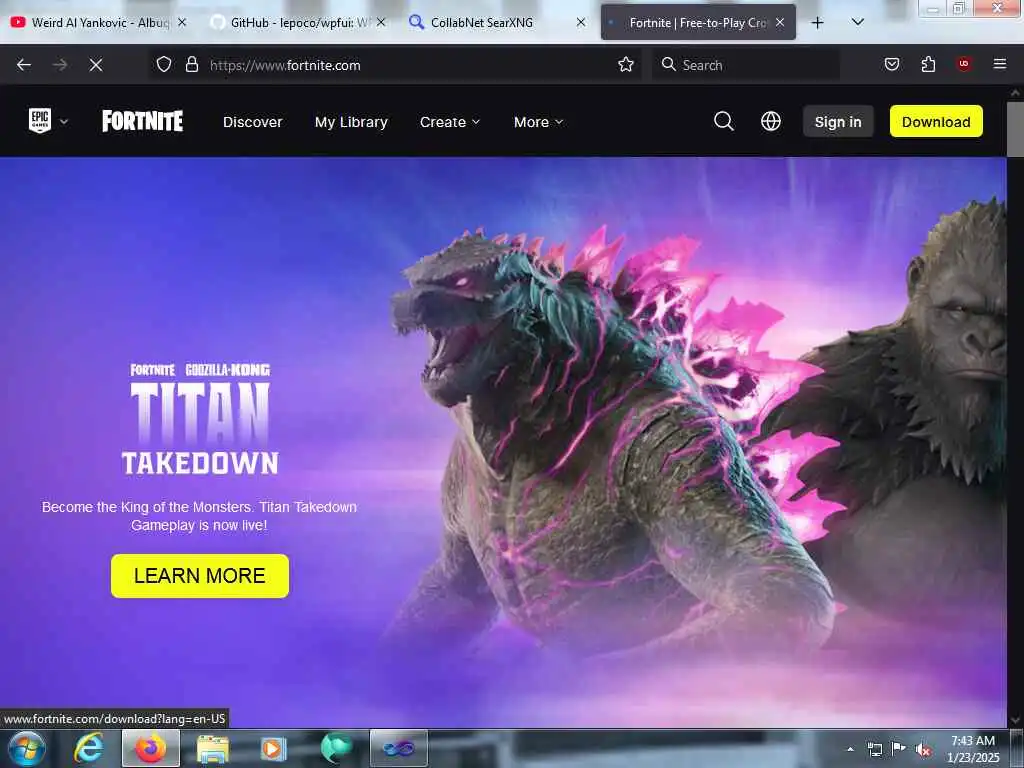
Task: Open the Firefox application menu
Action: click(x=999, y=64)
